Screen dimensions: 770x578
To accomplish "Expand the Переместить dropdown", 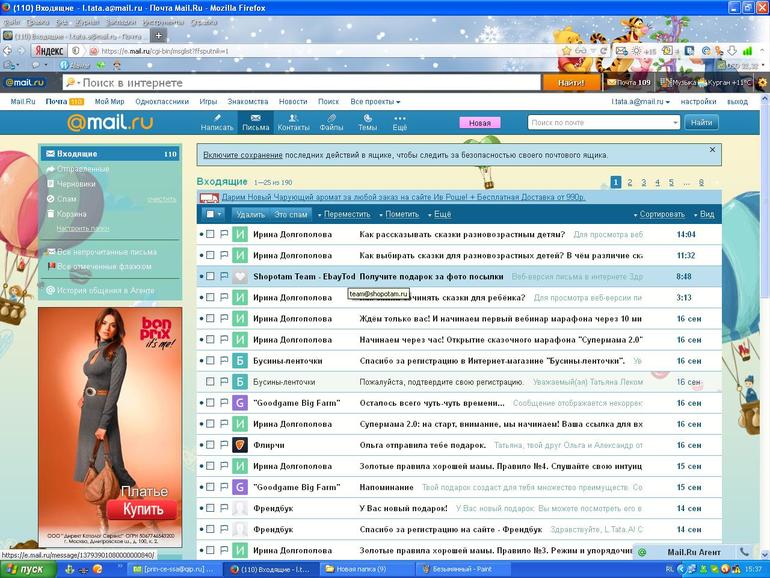I will click(345, 214).
